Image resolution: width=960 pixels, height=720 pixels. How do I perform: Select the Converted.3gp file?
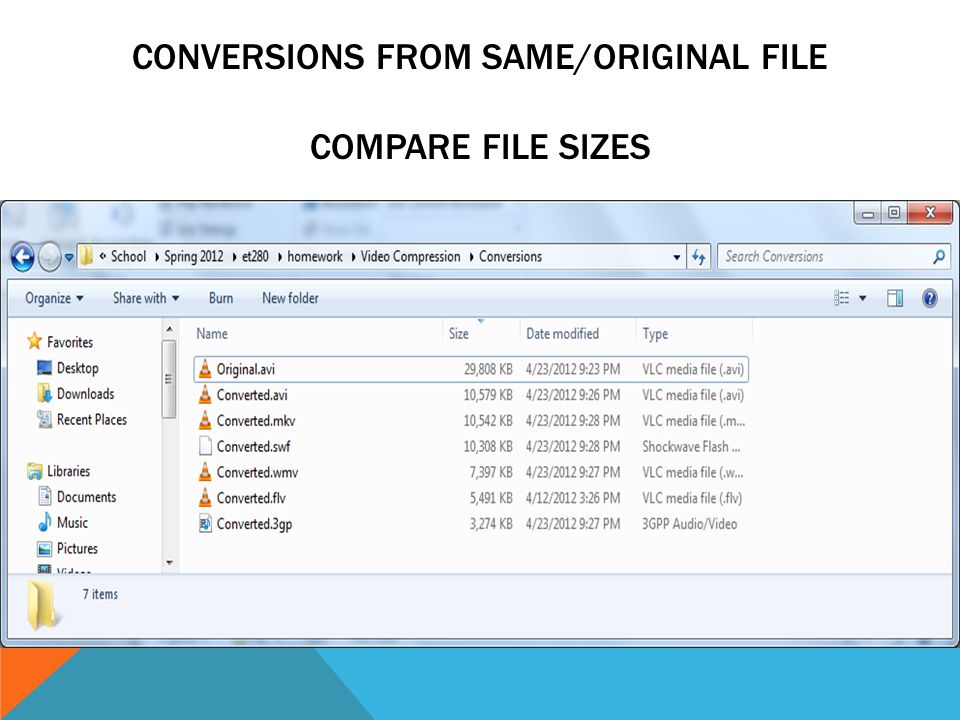[x=471, y=523]
